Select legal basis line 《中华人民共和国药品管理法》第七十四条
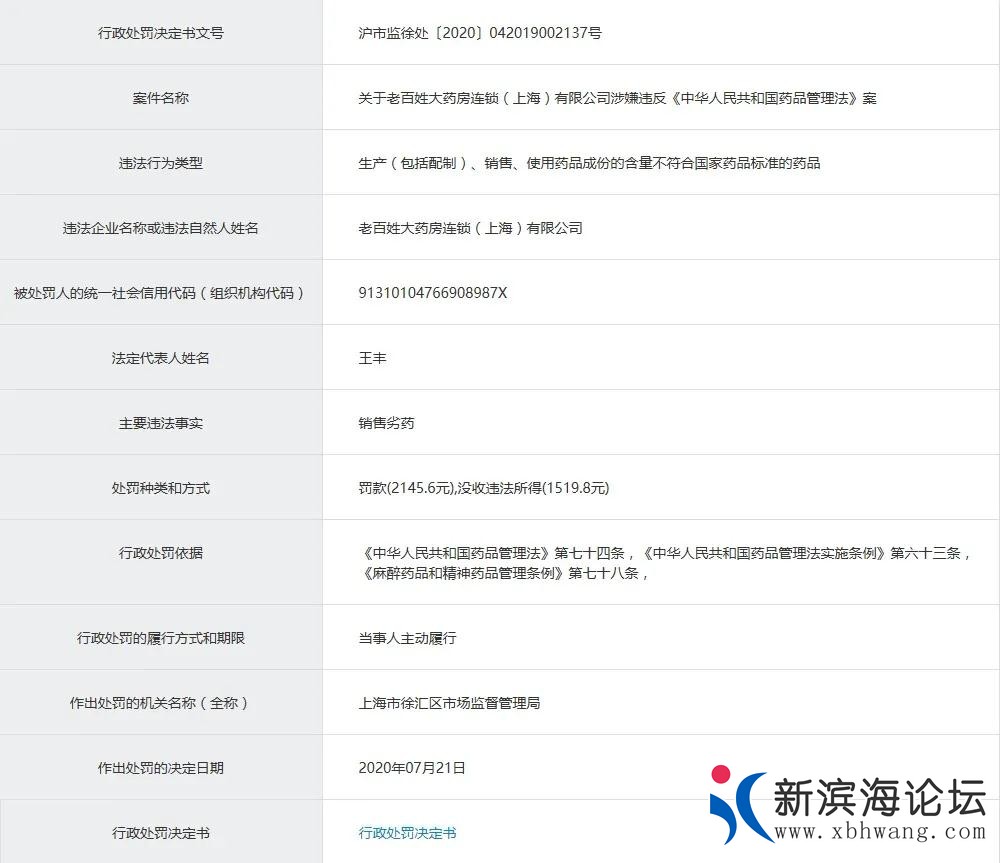 tap(493, 553)
